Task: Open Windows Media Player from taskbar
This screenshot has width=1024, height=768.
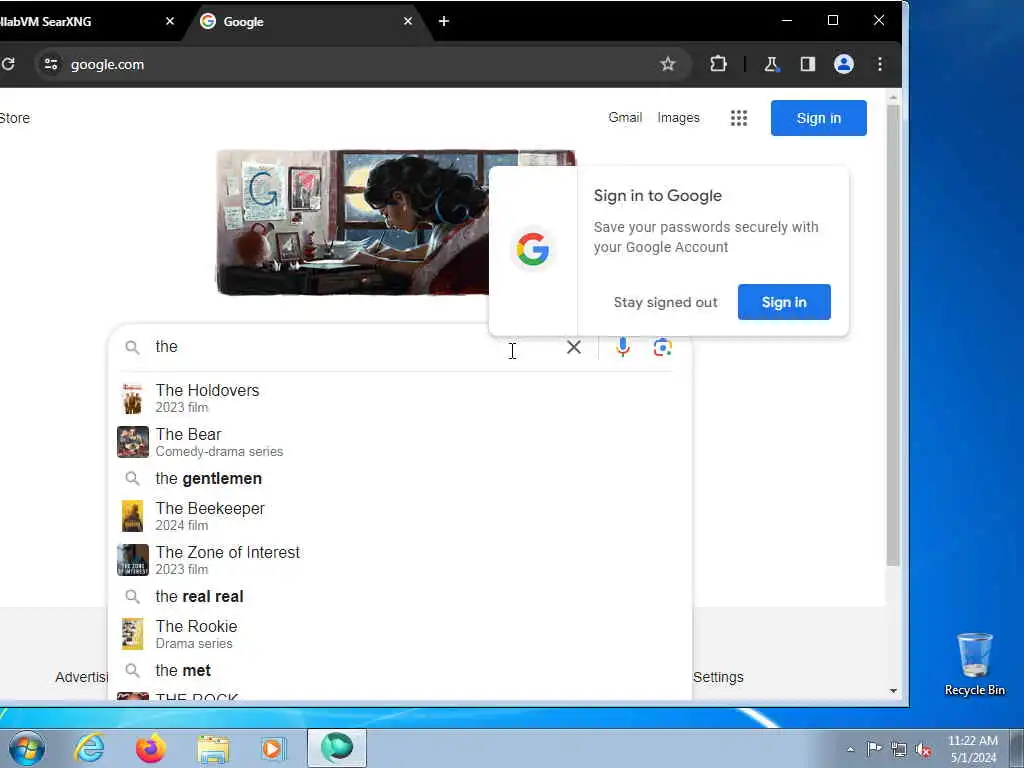Action: coord(273,748)
